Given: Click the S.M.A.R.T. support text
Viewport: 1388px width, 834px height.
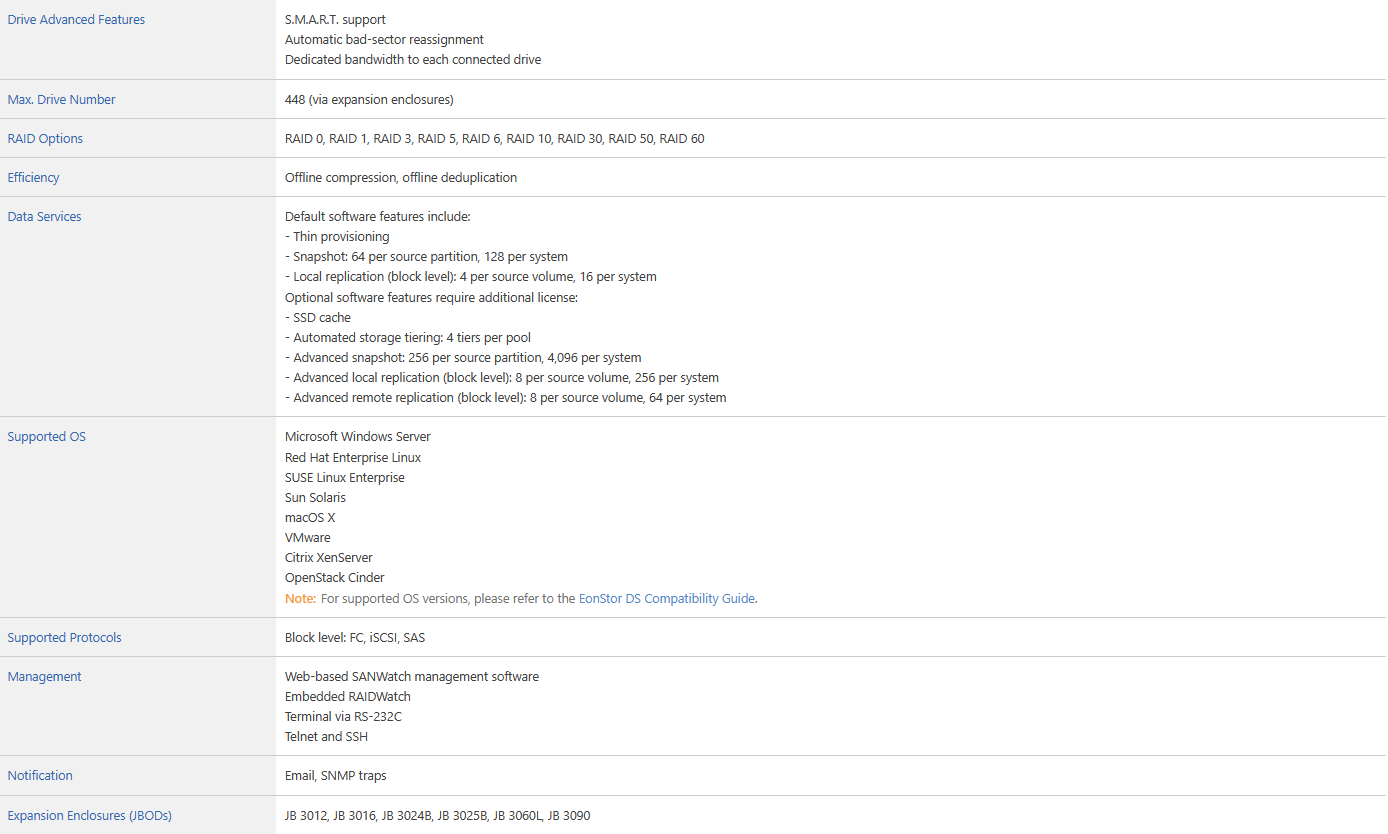Looking at the screenshot, I should pyautogui.click(x=335, y=20).
